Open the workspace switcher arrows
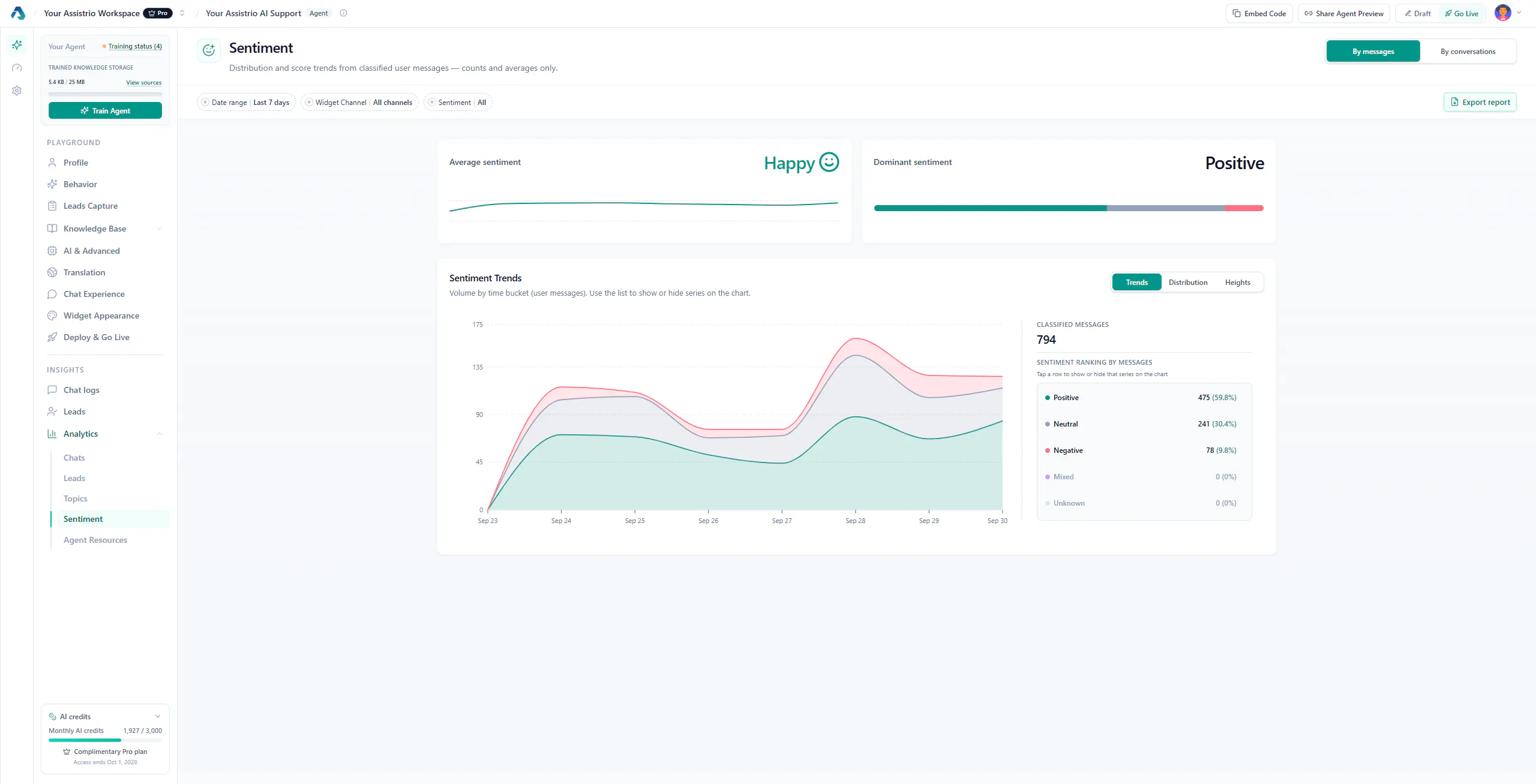Image resolution: width=1536 pixels, height=784 pixels. [182, 13]
